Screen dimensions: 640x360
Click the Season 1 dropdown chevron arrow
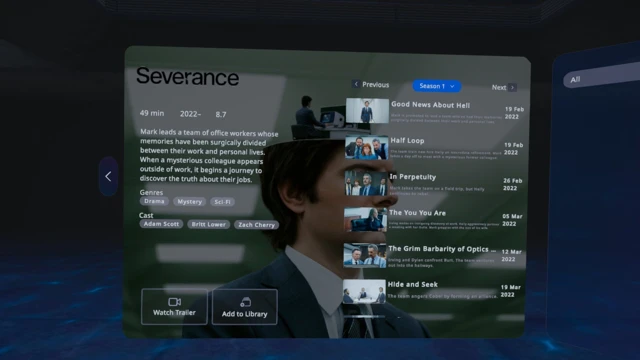(x=452, y=87)
